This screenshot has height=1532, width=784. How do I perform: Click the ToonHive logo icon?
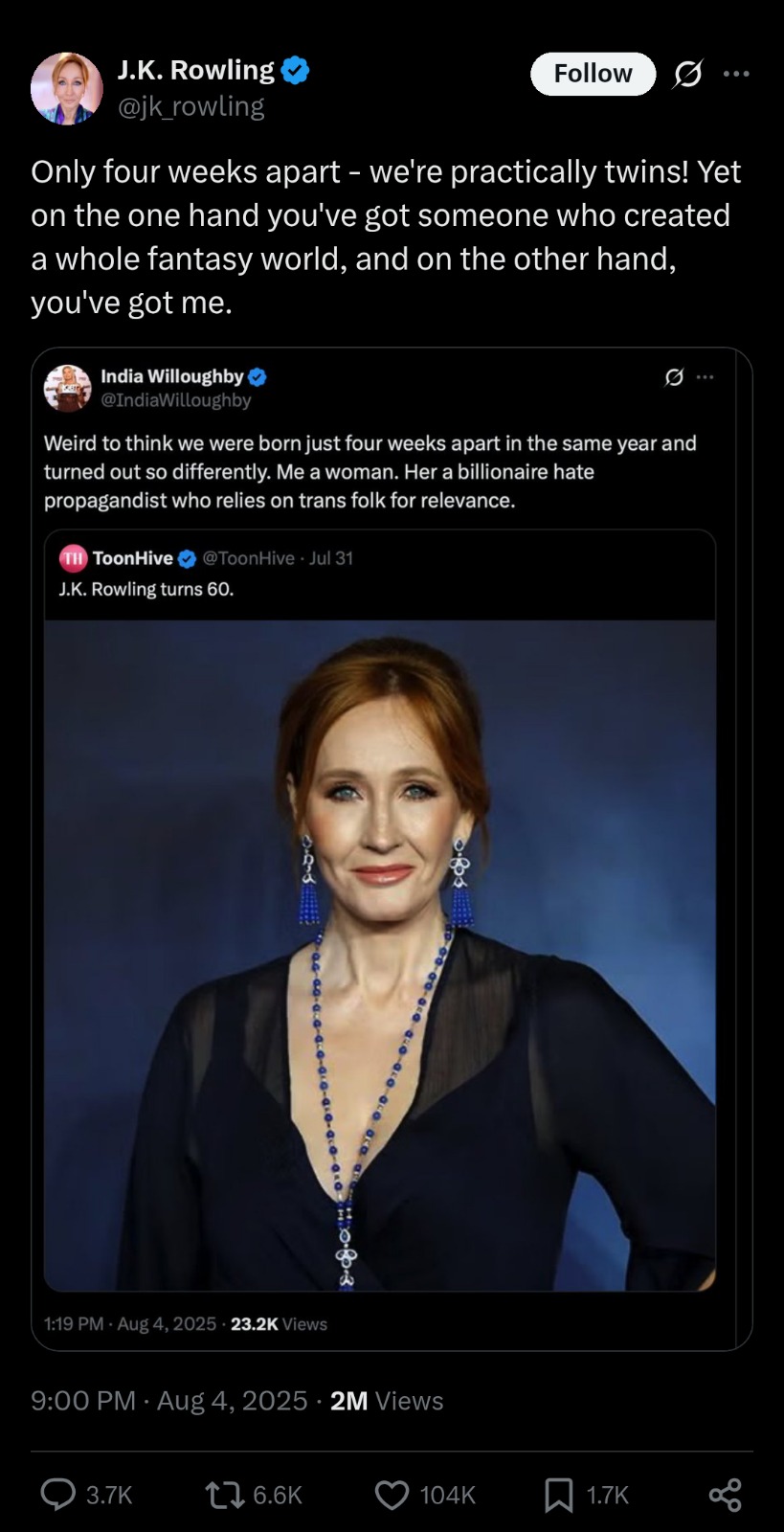pyautogui.click(x=73, y=558)
